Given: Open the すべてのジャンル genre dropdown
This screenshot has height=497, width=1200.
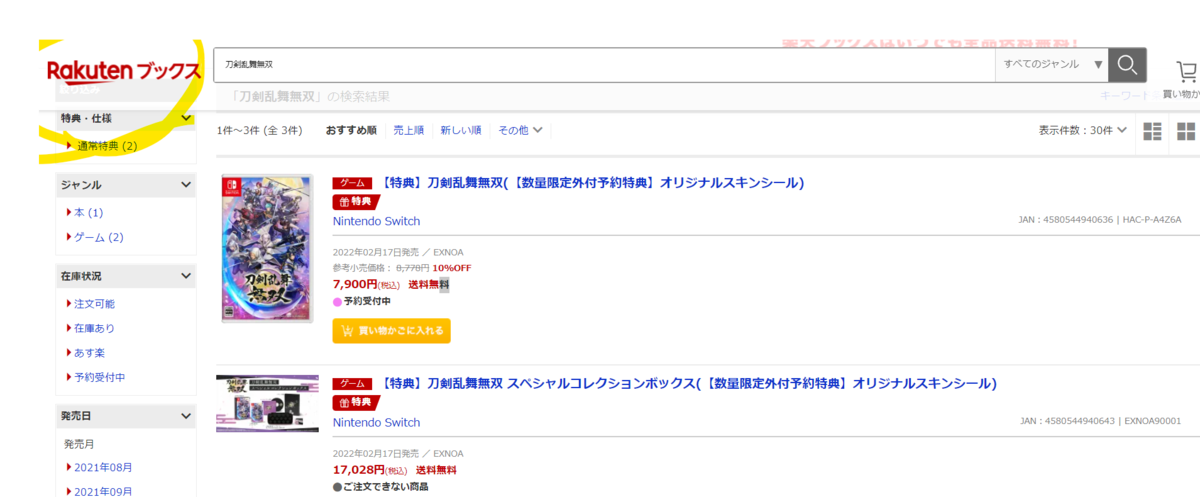Looking at the screenshot, I should (x=1052, y=64).
